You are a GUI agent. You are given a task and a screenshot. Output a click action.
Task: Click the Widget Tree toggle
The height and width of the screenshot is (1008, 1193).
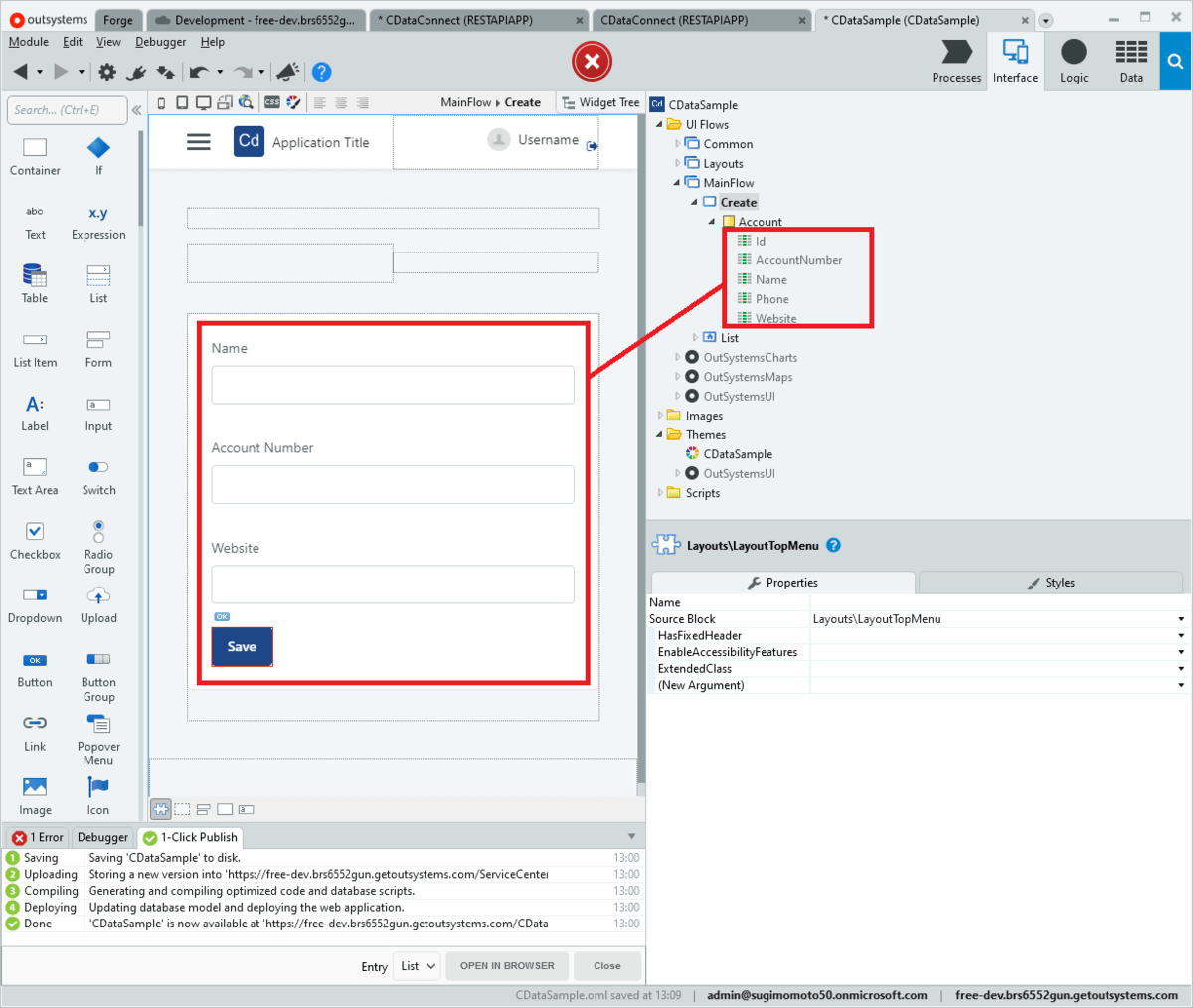pyautogui.click(x=600, y=102)
